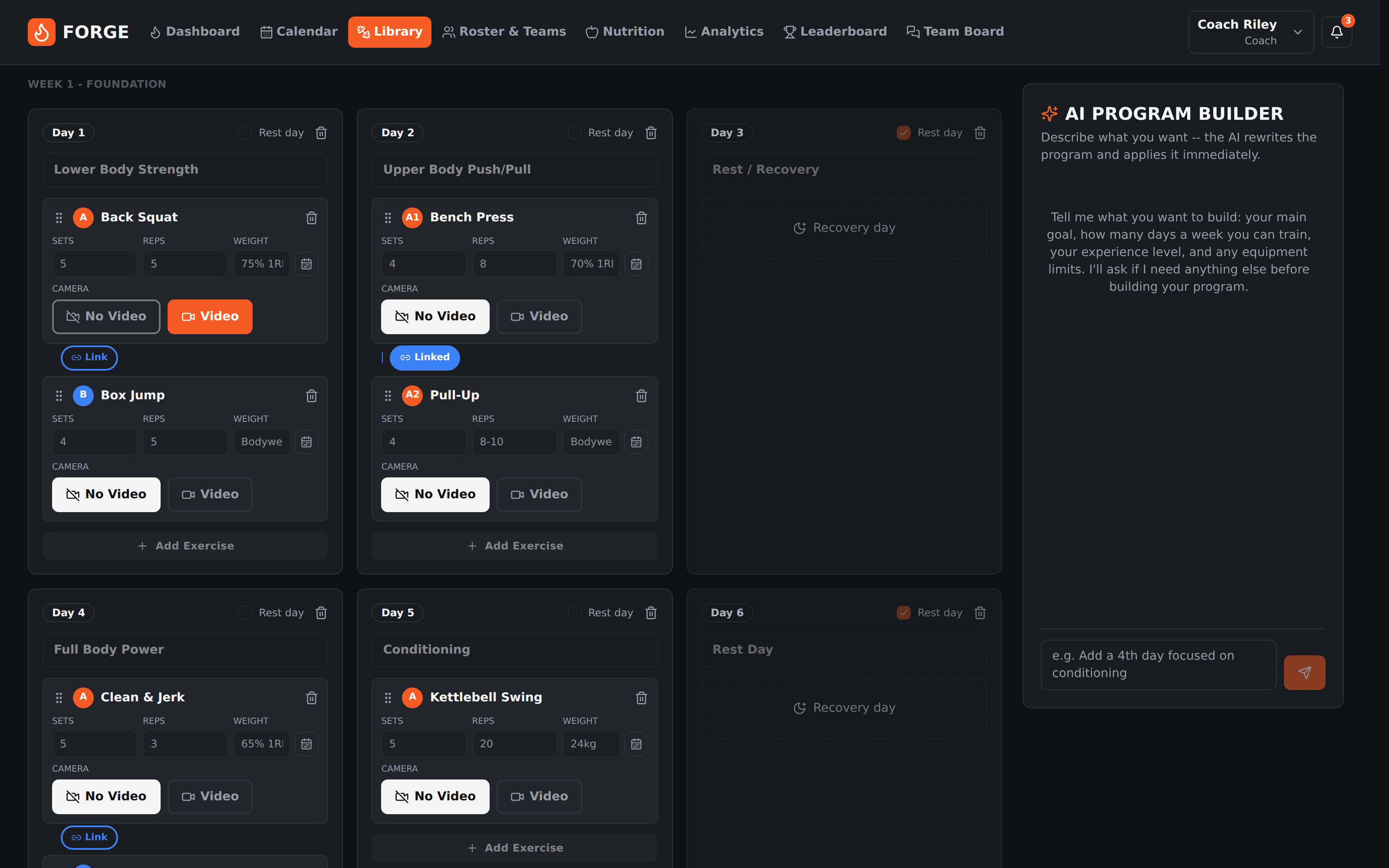Open Bench Press weight calculator icon
This screenshot has width=1389, height=868.
(x=636, y=264)
